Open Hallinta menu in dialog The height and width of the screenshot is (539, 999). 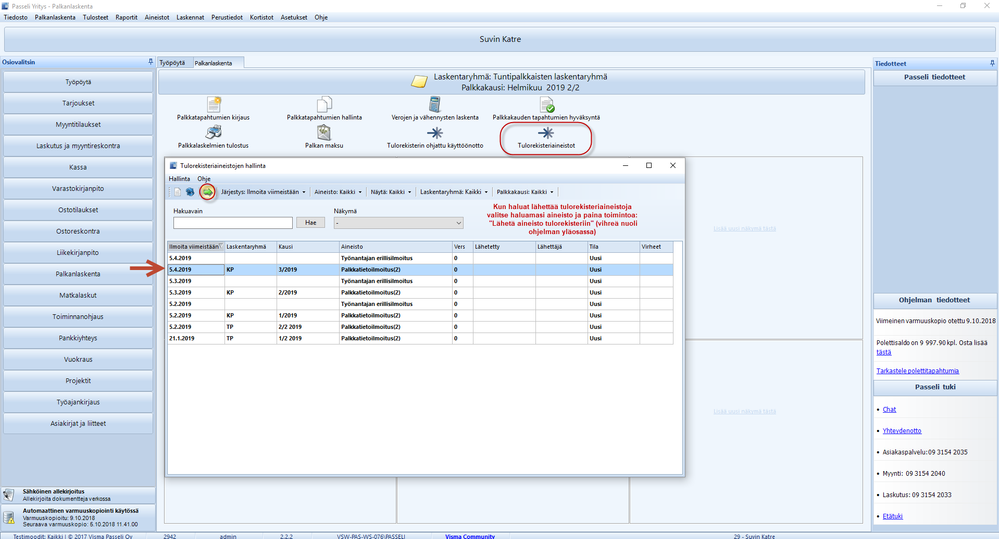pyautogui.click(x=179, y=178)
